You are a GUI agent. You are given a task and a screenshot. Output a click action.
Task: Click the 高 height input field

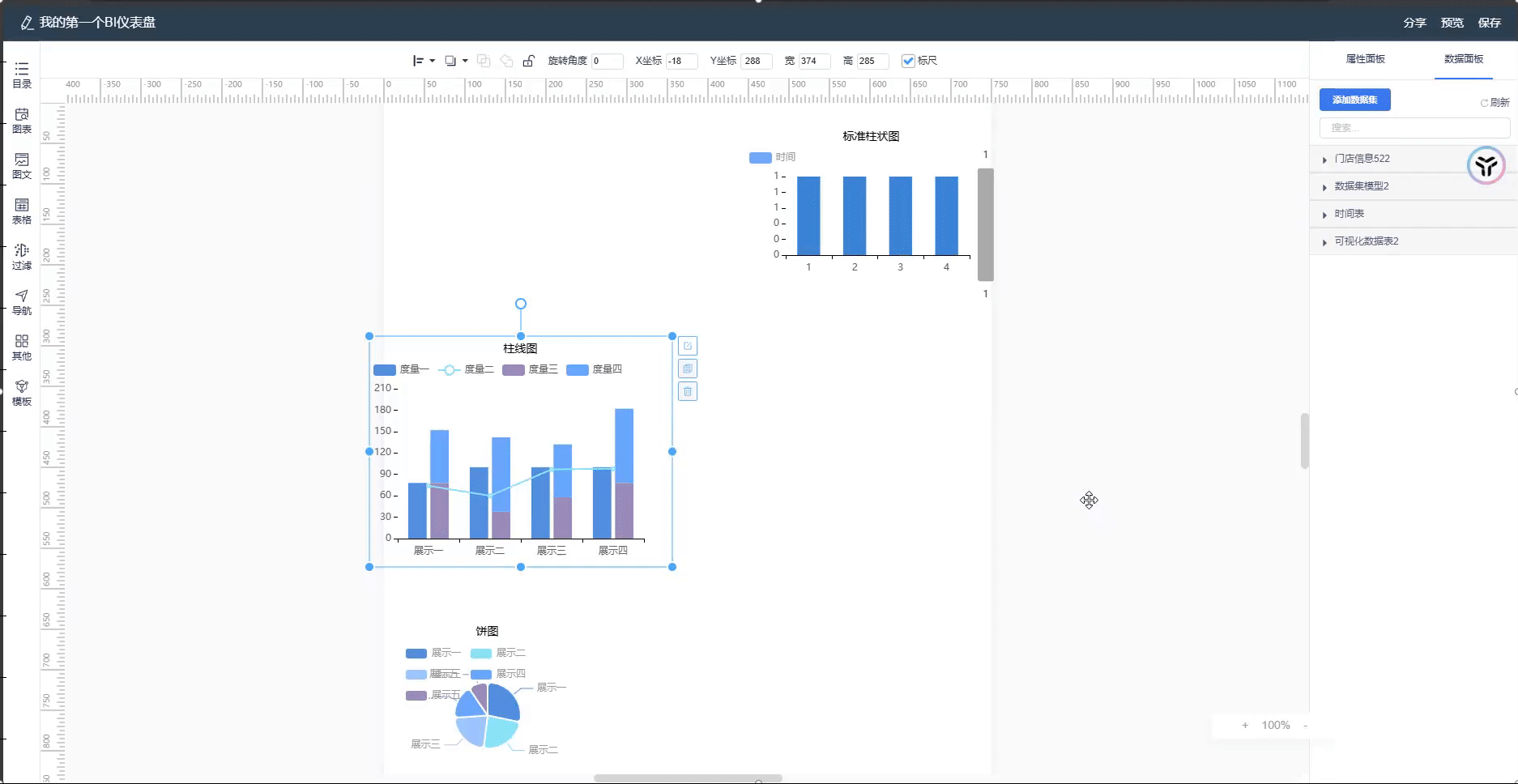(872, 61)
